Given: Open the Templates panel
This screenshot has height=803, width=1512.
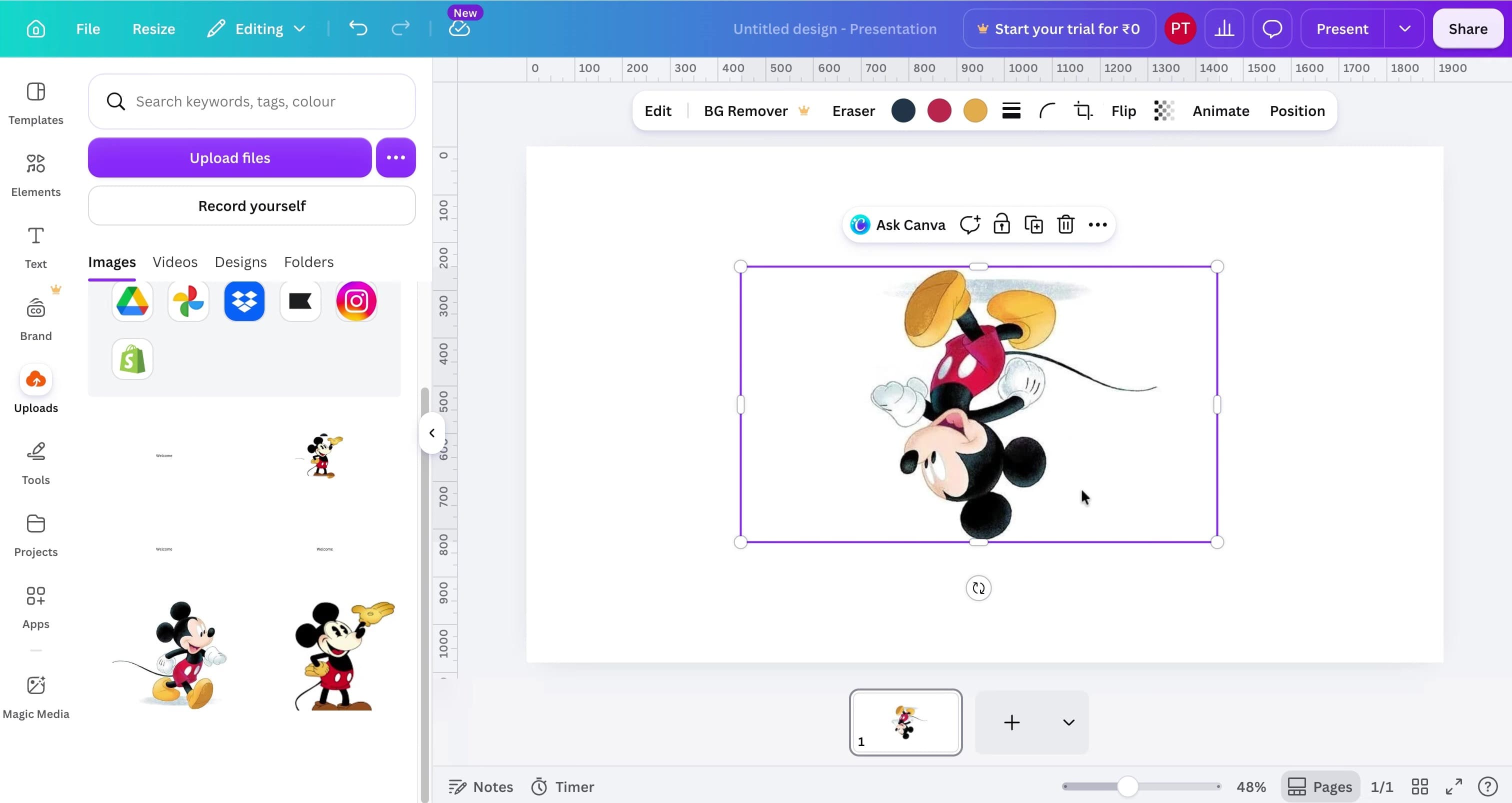Looking at the screenshot, I should (x=36, y=103).
